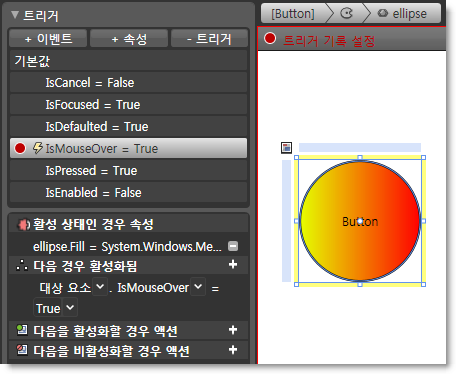Click the red record dot beside IsMouseOver trigger
Screen dimensions: 456x374
coord(20,148)
